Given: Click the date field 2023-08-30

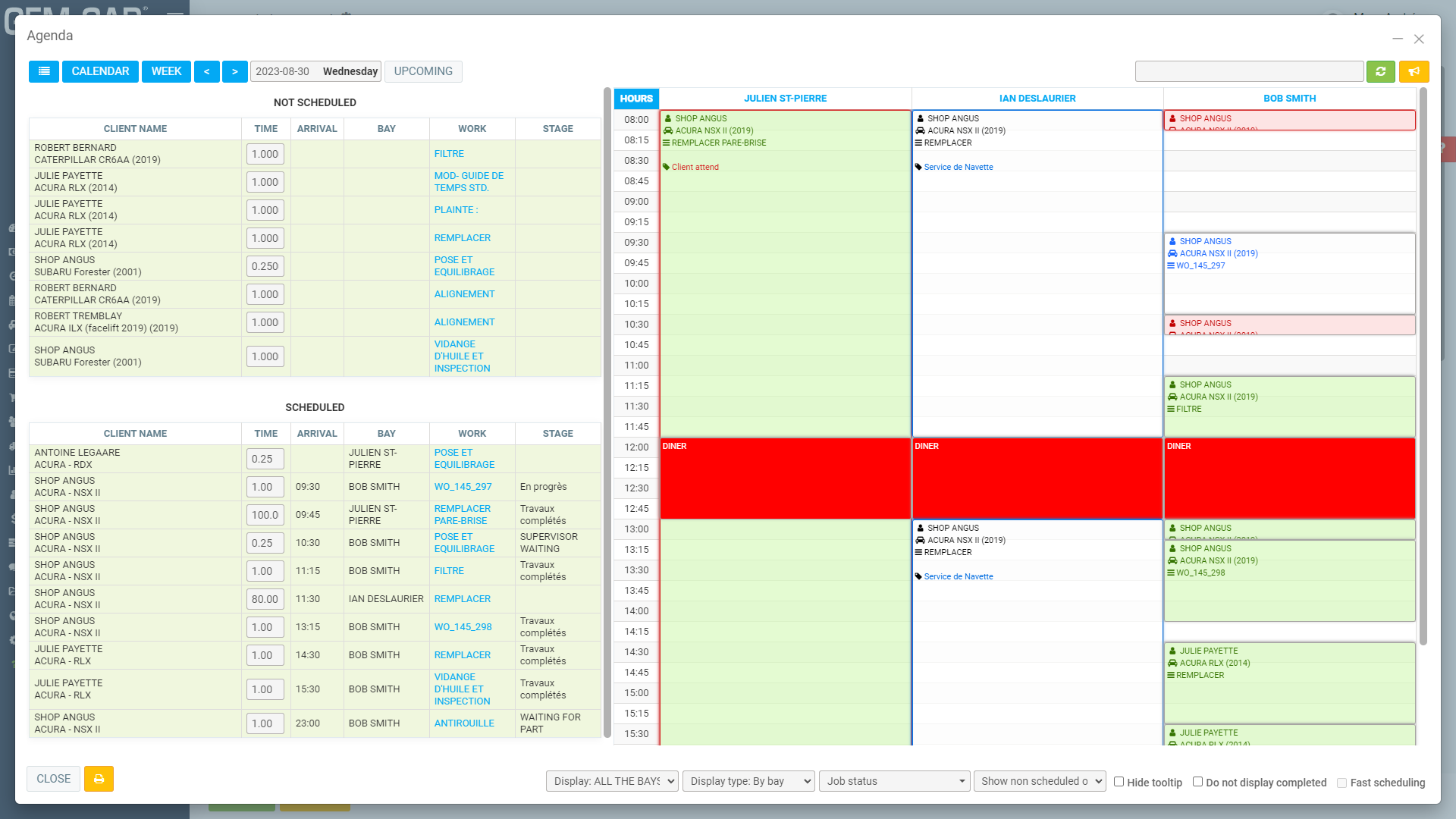Looking at the screenshot, I should click(x=315, y=71).
